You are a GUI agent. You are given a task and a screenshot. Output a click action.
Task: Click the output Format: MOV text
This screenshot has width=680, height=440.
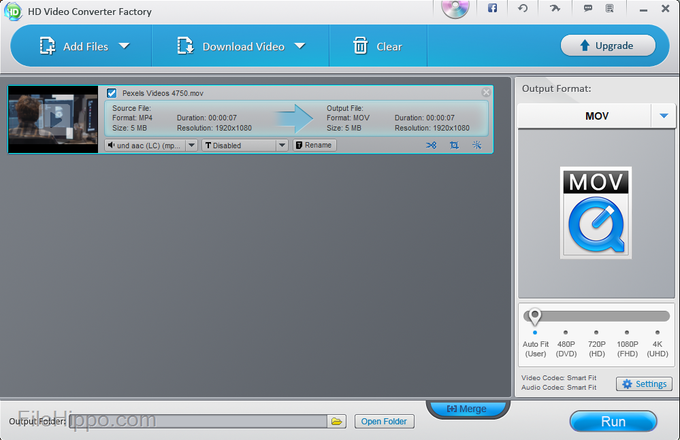[348, 118]
